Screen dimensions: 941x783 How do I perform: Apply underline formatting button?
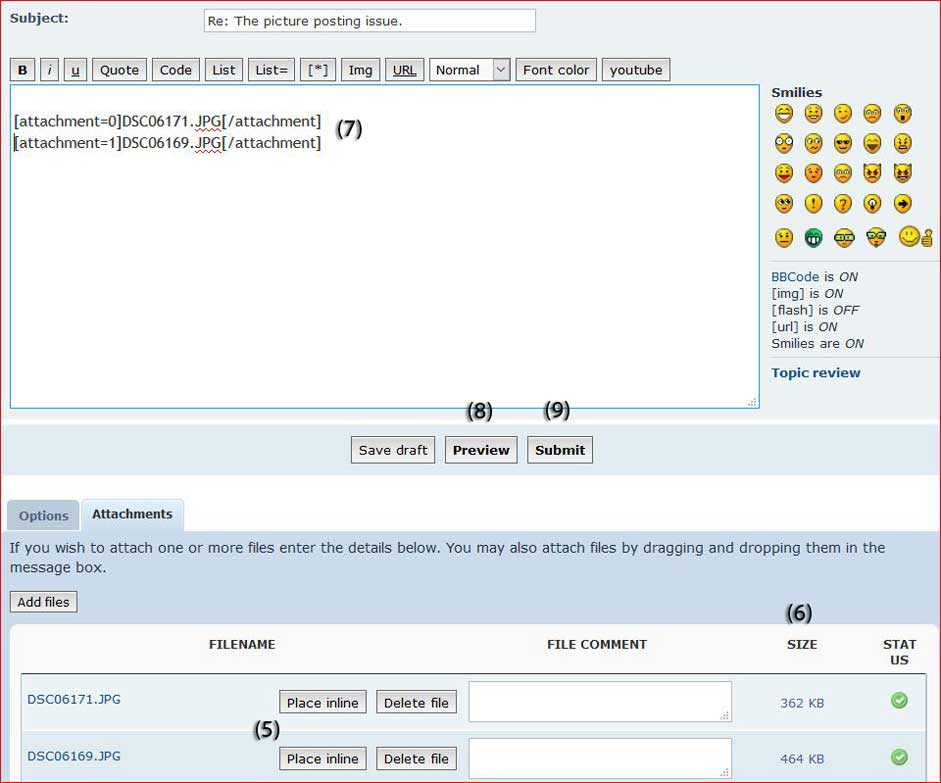tap(76, 70)
